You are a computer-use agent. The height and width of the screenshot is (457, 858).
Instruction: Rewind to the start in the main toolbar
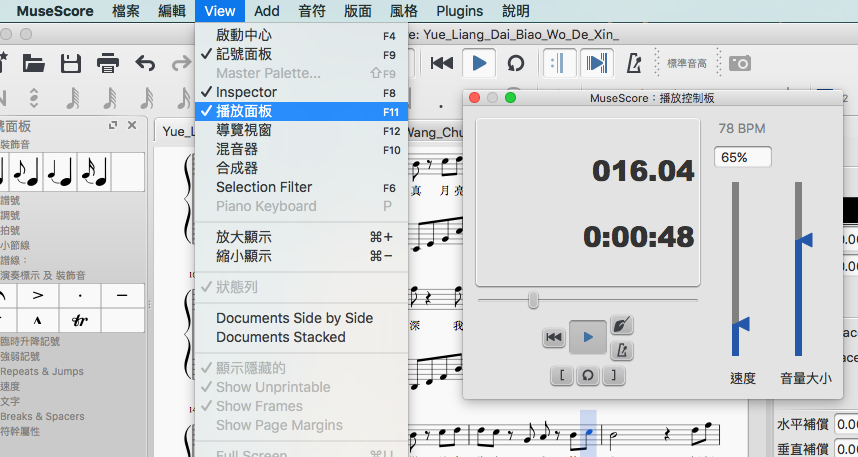(442, 63)
